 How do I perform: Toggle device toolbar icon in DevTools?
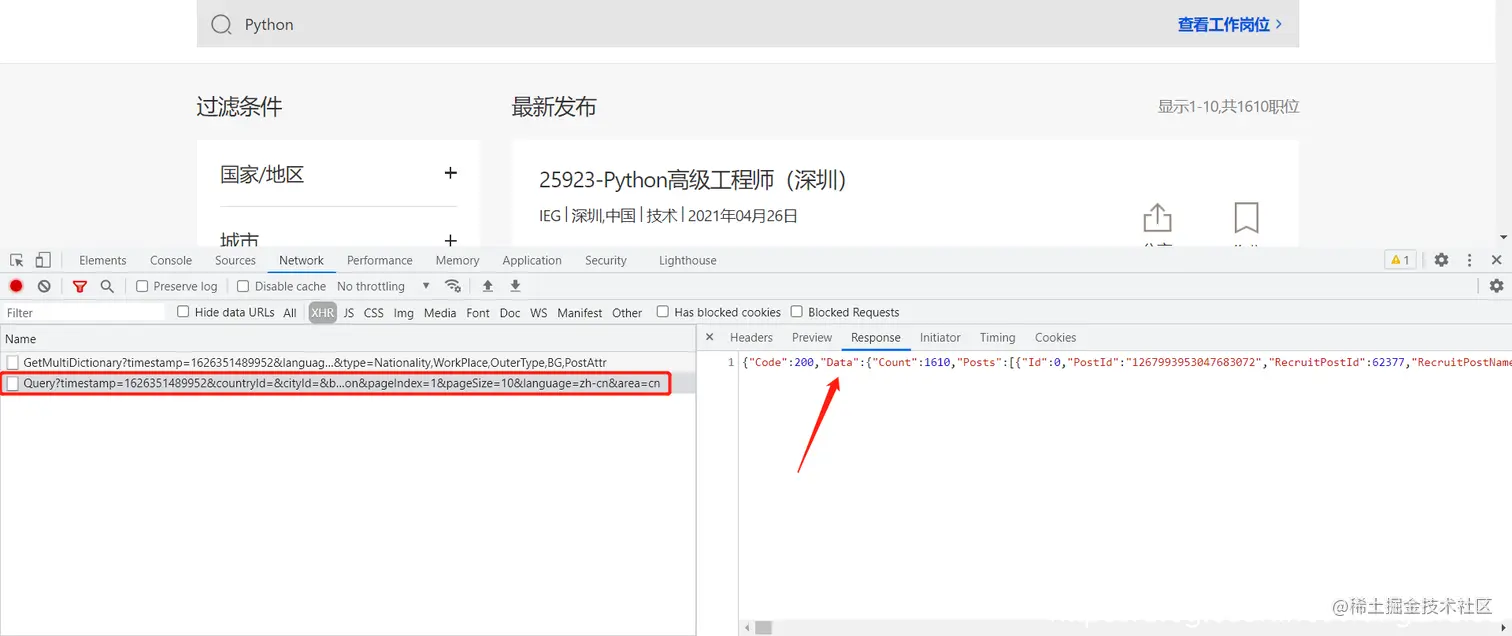[43, 260]
